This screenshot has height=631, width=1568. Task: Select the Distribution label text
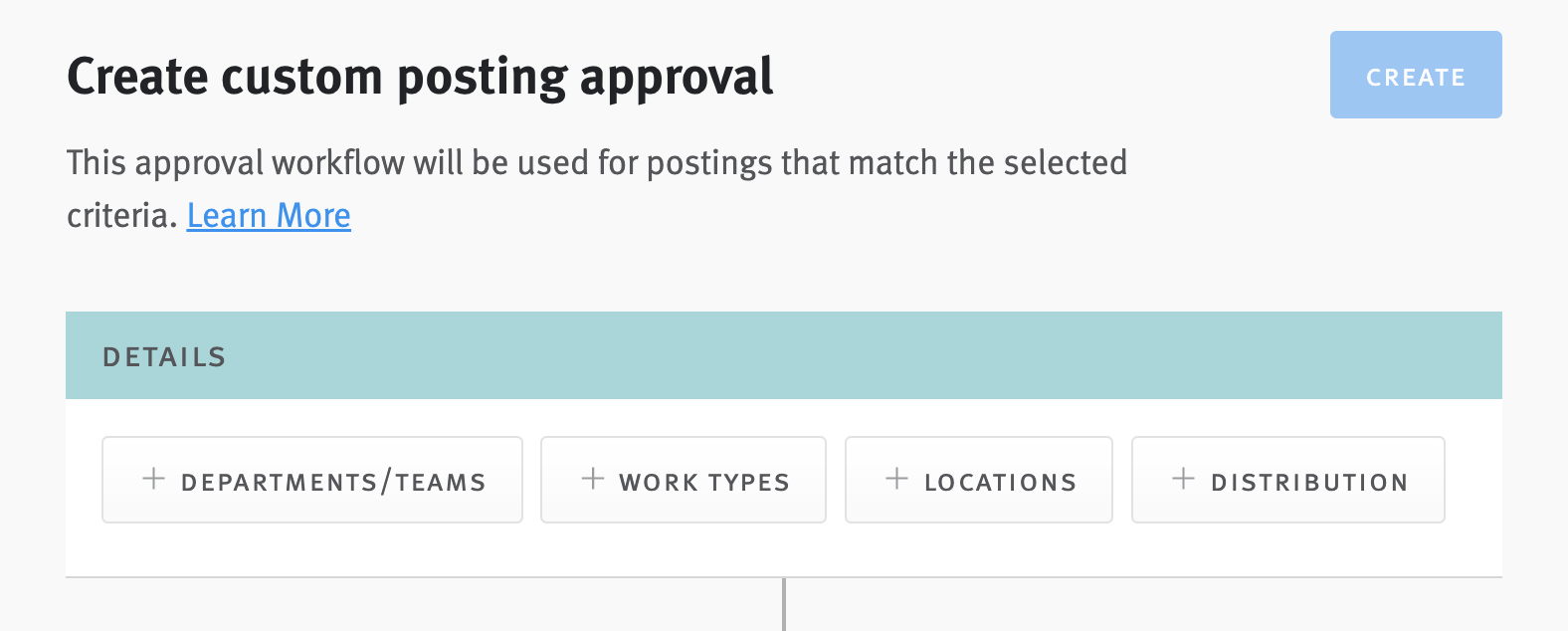1308,481
